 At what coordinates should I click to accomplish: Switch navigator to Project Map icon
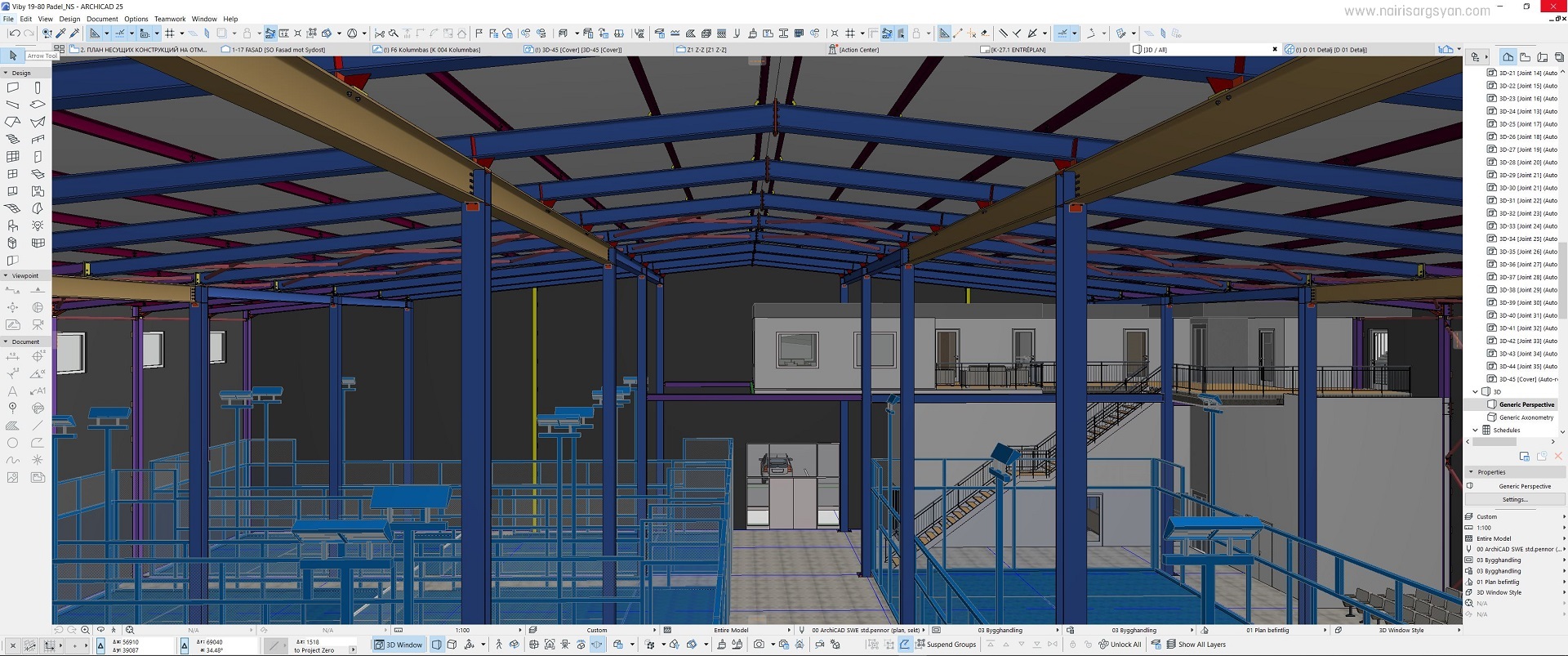tap(1508, 57)
